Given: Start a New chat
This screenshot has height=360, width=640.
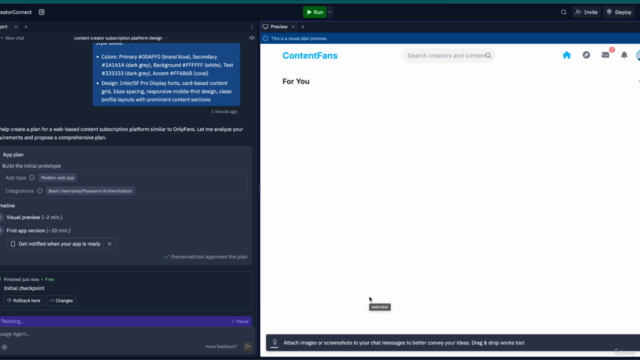Looking at the screenshot, I should click(13, 38).
